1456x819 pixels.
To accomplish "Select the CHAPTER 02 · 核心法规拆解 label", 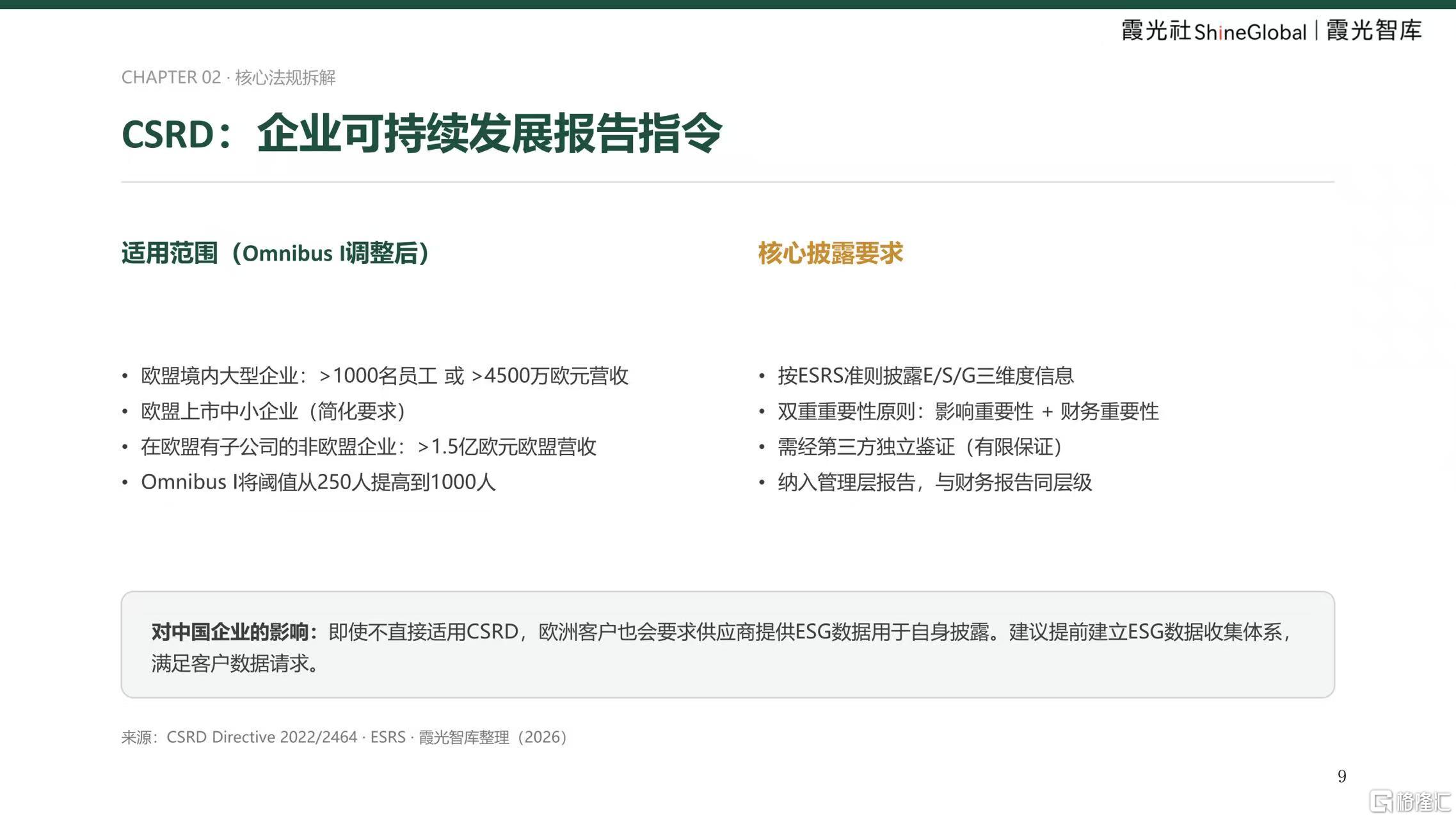I will [x=228, y=77].
